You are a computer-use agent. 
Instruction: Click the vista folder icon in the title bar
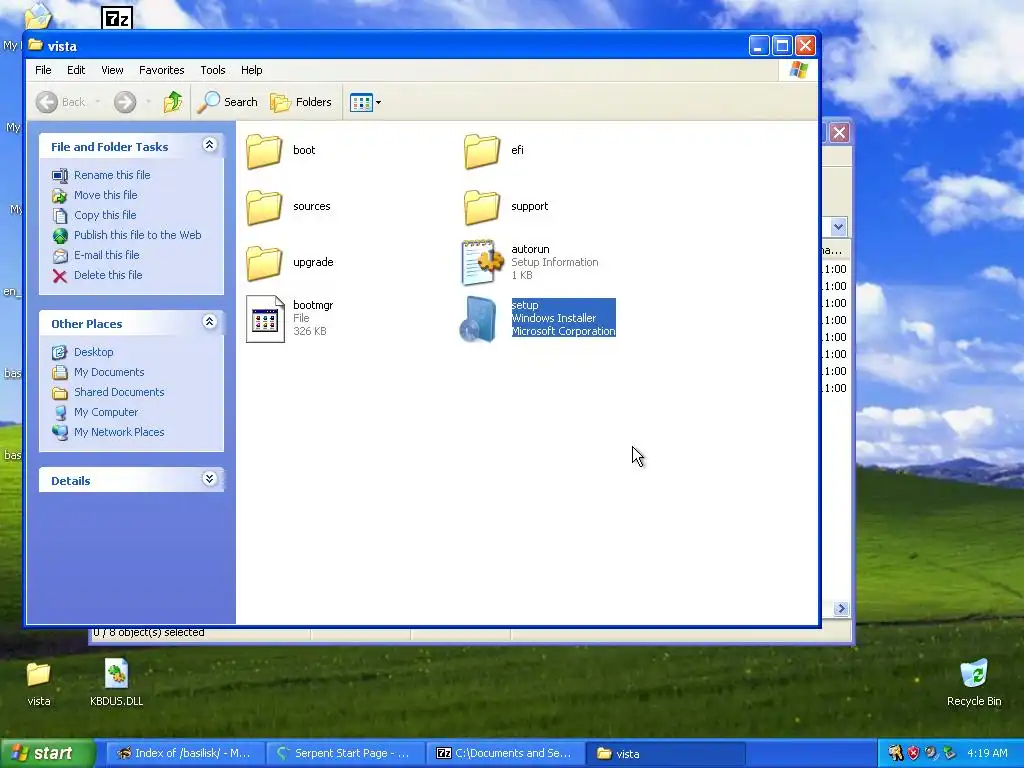pyautogui.click(x=35, y=46)
